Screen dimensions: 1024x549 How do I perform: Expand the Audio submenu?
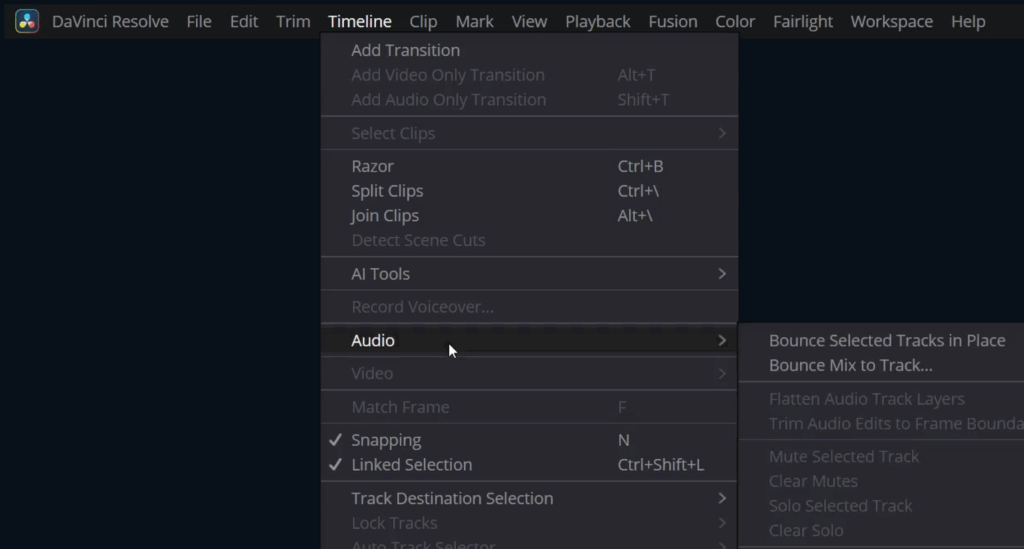(530, 341)
